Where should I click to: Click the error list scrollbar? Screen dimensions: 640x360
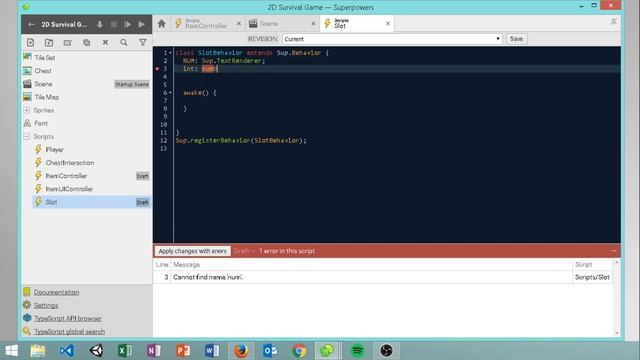click(616, 298)
